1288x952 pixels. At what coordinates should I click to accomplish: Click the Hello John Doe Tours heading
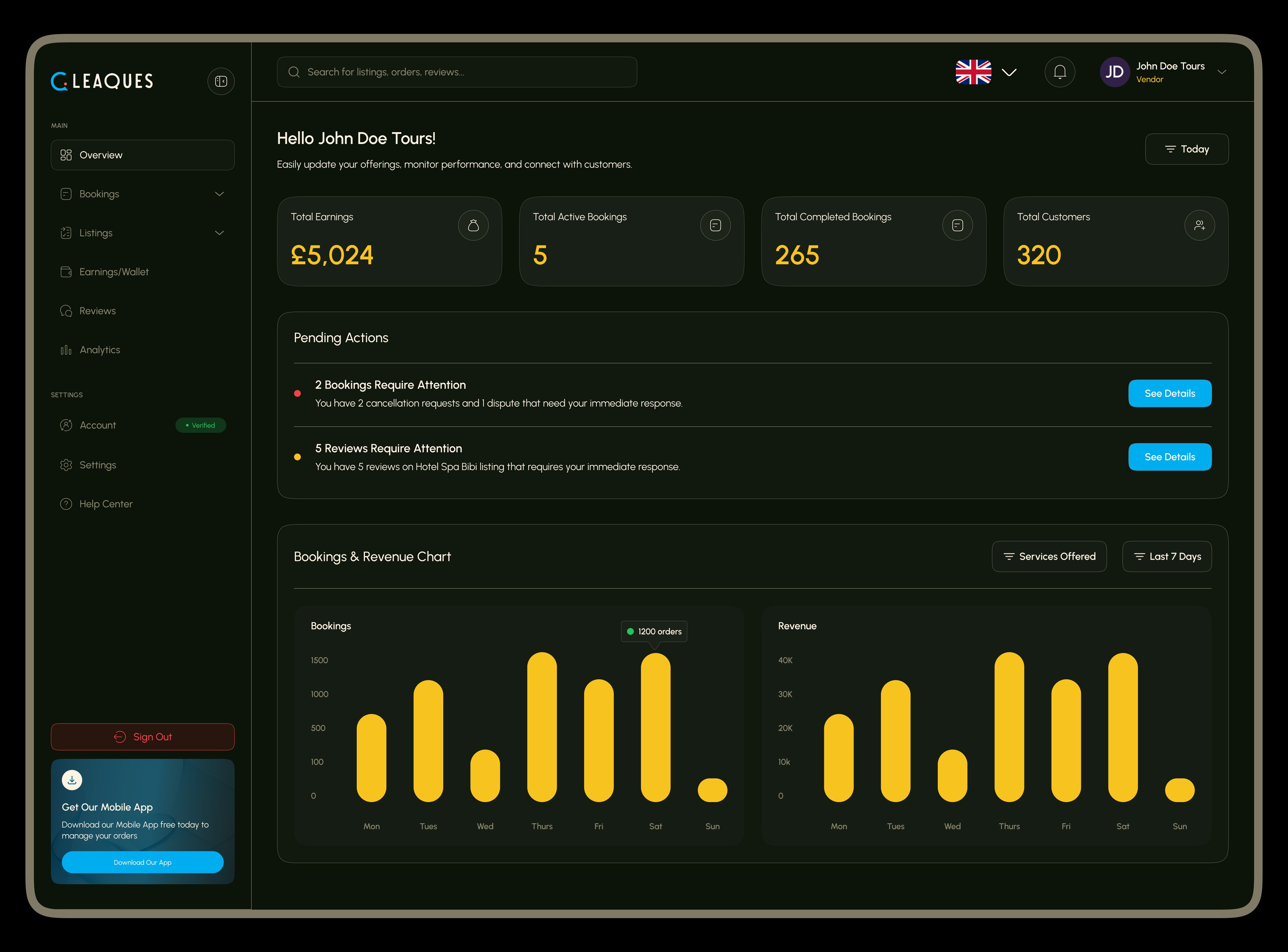(x=356, y=138)
